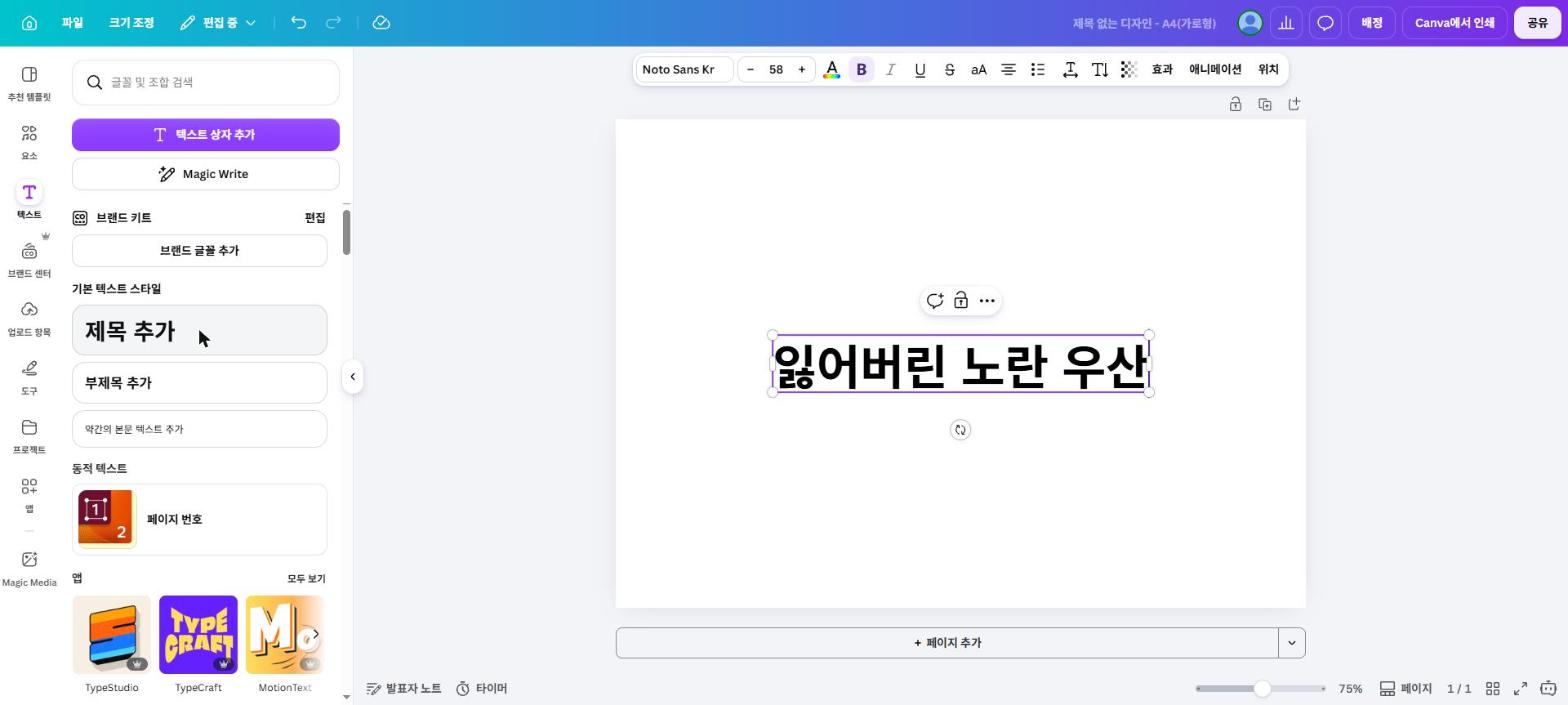Open grid view of pages

coord(1492,689)
